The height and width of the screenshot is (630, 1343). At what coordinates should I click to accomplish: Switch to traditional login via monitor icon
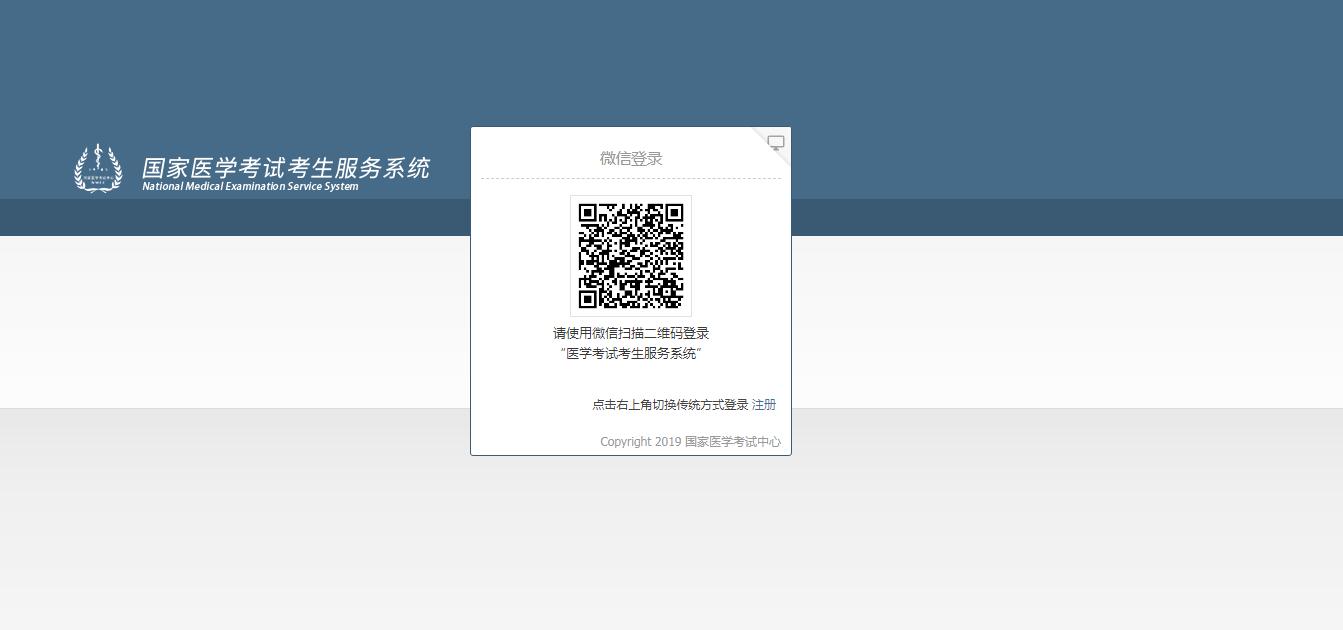pos(775,143)
